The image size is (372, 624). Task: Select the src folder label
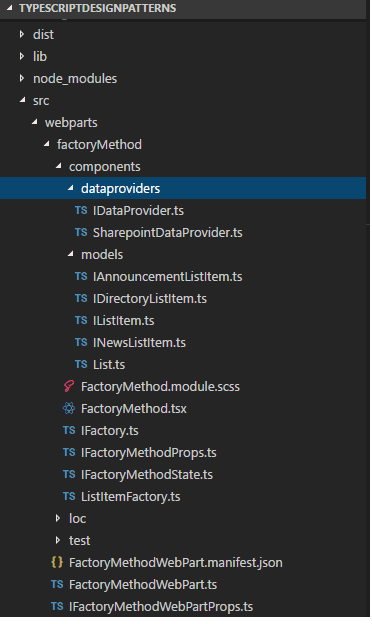pos(41,101)
